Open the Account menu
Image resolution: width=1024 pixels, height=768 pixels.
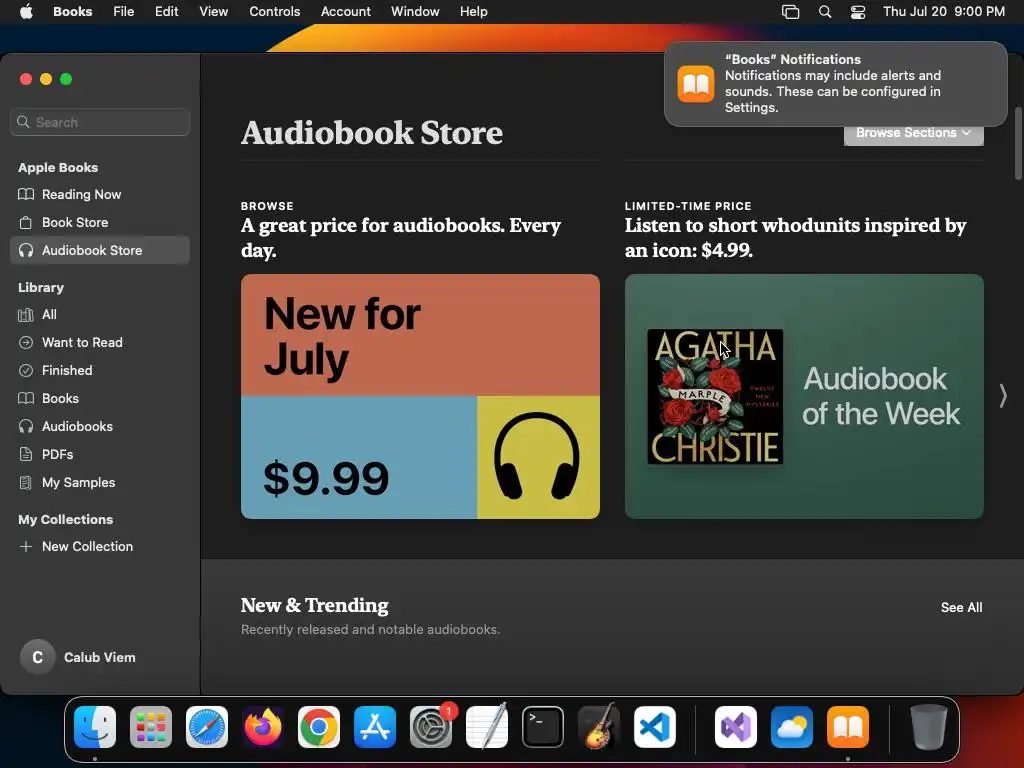(345, 12)
